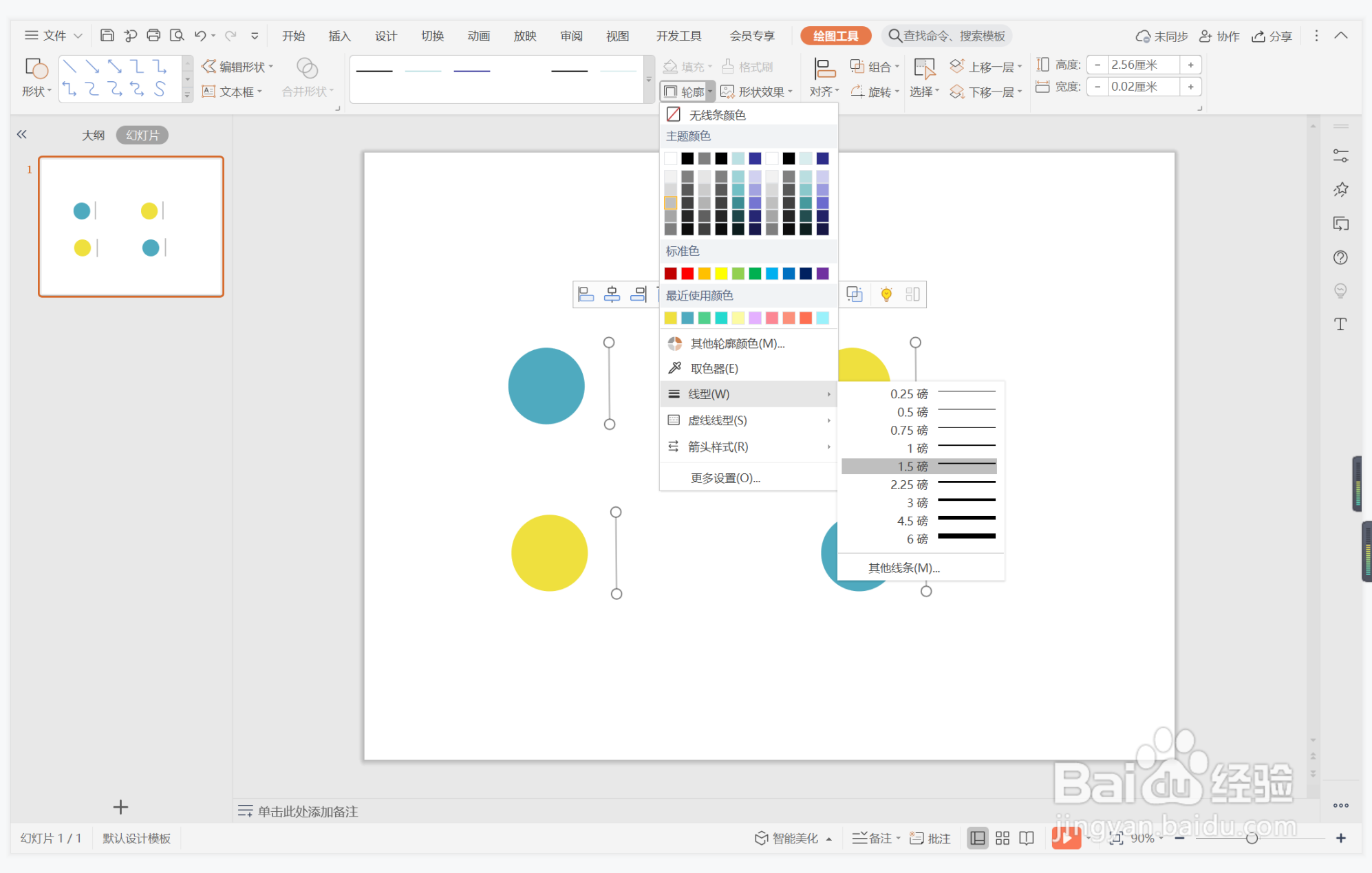Open the 虚线线型 submenu
Viewport: 1372px width, 873px height.
pos(748,420)
